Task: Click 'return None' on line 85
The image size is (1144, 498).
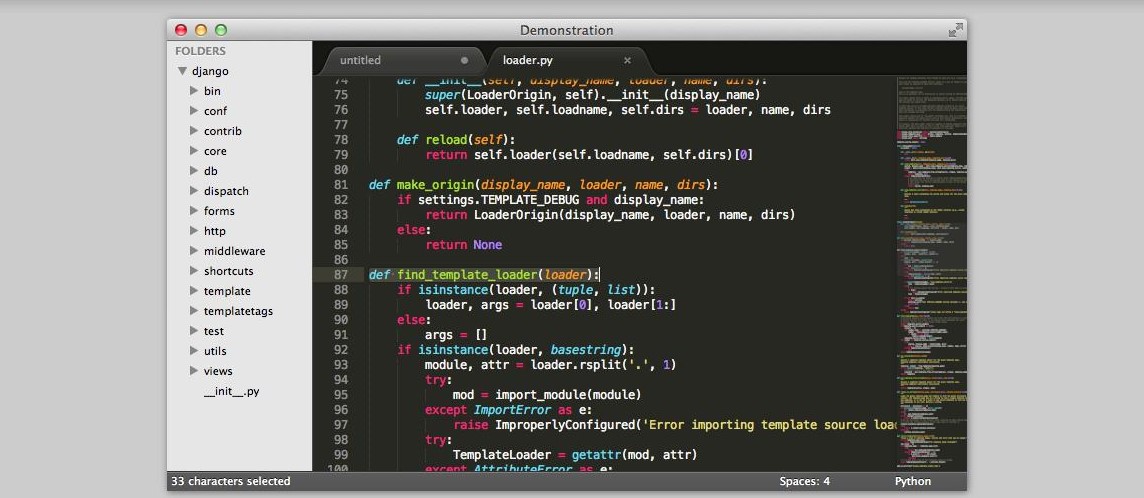Action: [464, 245]
